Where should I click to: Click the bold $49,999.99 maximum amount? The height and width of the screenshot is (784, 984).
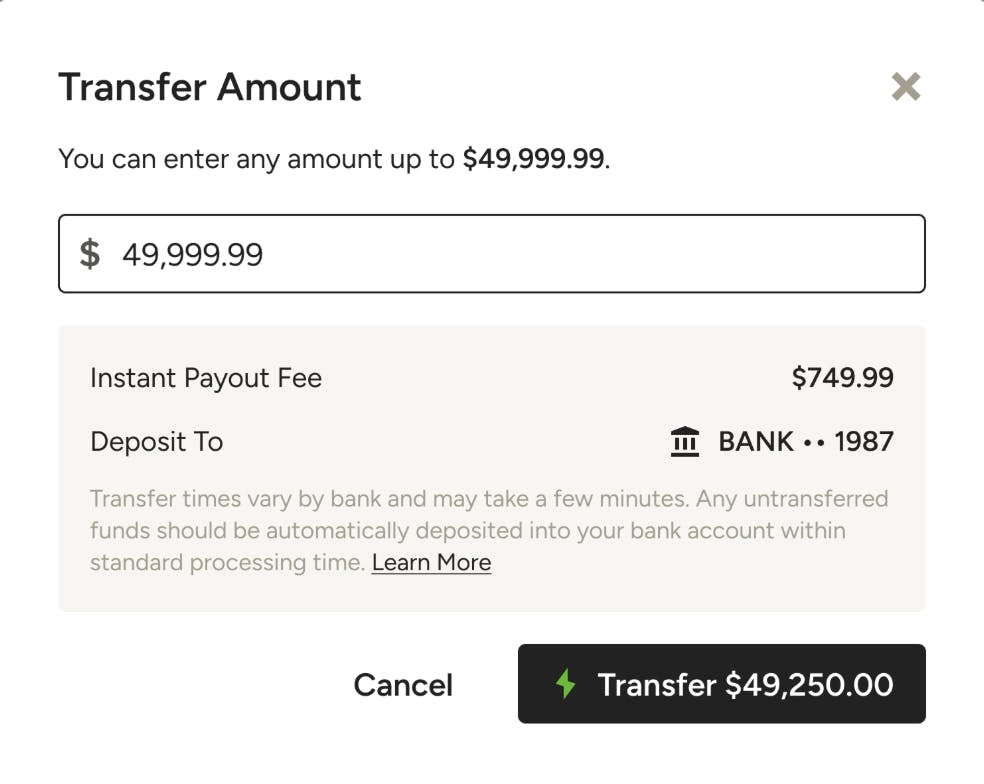pos(533,159)
